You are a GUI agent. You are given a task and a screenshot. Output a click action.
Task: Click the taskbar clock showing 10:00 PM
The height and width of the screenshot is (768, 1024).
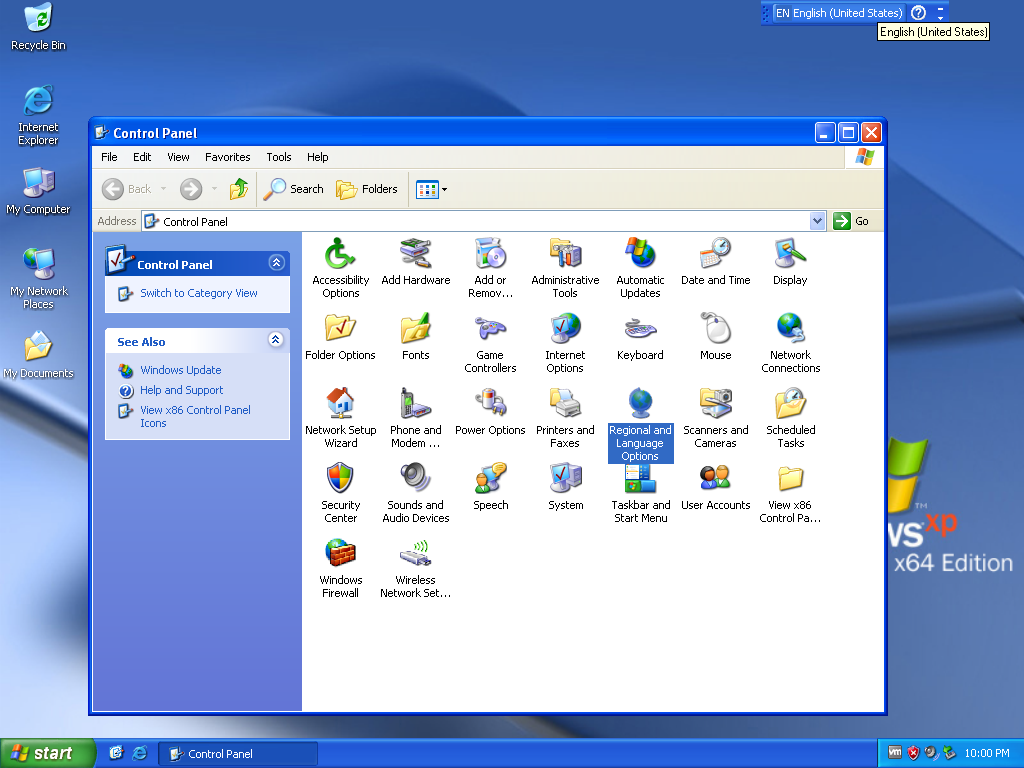pyautogui.click(x=987, y=753)
